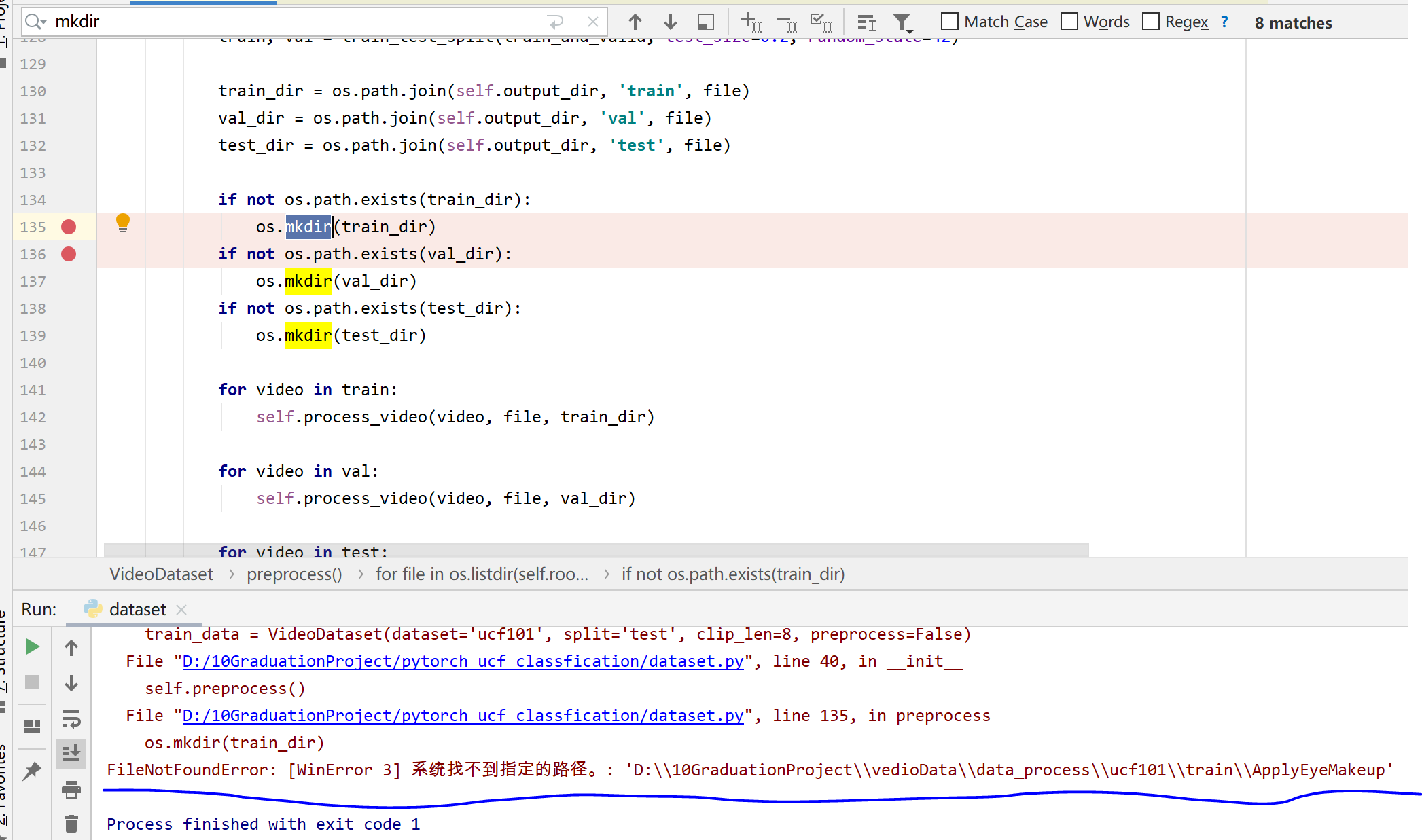Screen dimensions: 1422x840
Task: Click the print console output icon
Action: pos(71,789)
